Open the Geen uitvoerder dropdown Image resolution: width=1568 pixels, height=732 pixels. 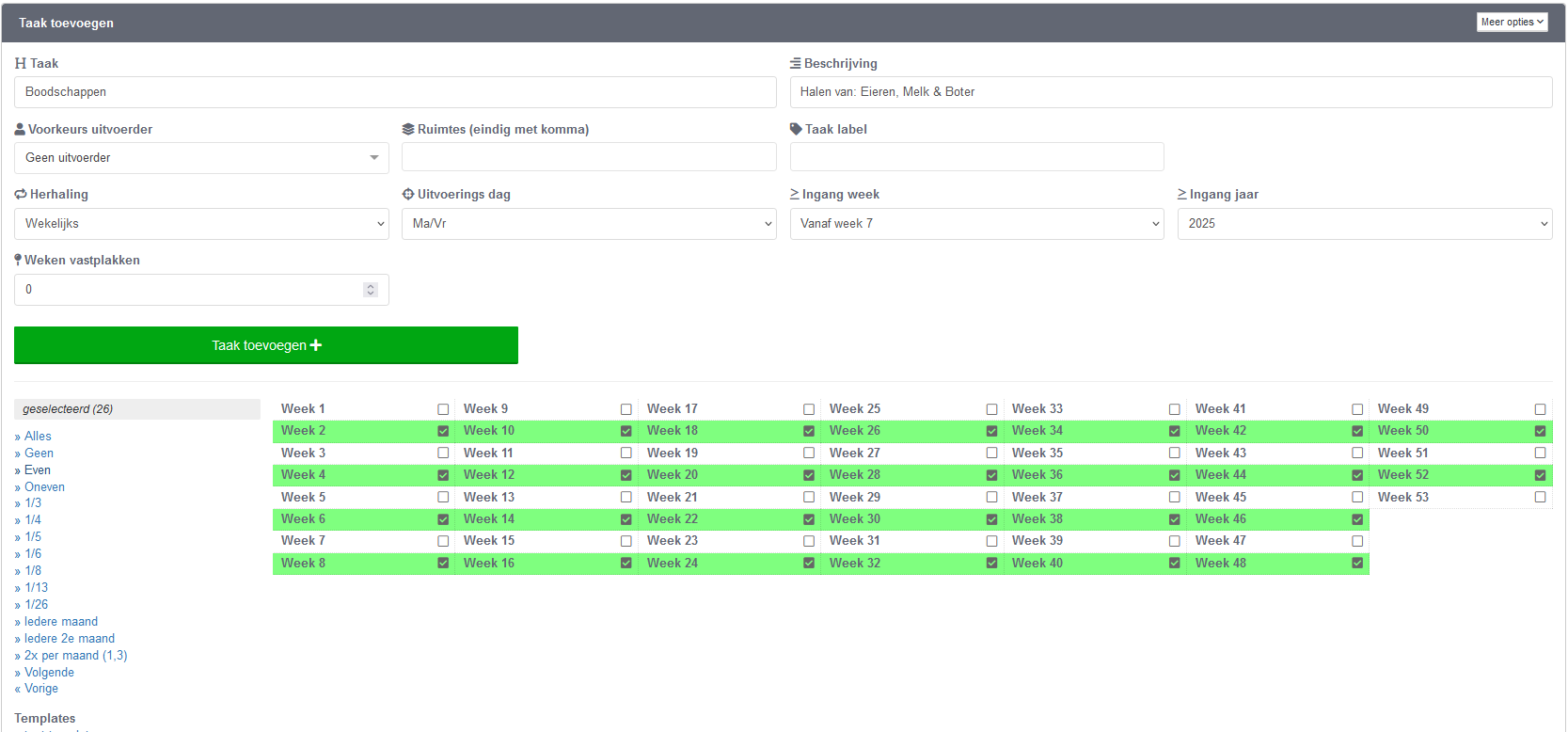(201, 158)
